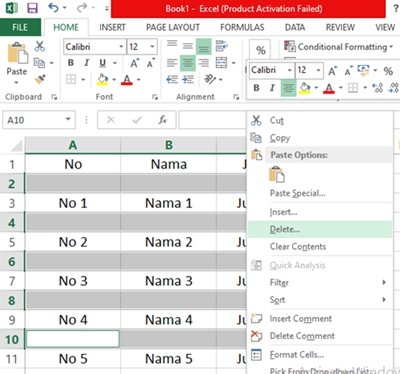Image resolution: width=400 pixels, height=374 pixels.
Task: Toggle Italic in the ribbon Font group
Action: (x=86, y=63)
